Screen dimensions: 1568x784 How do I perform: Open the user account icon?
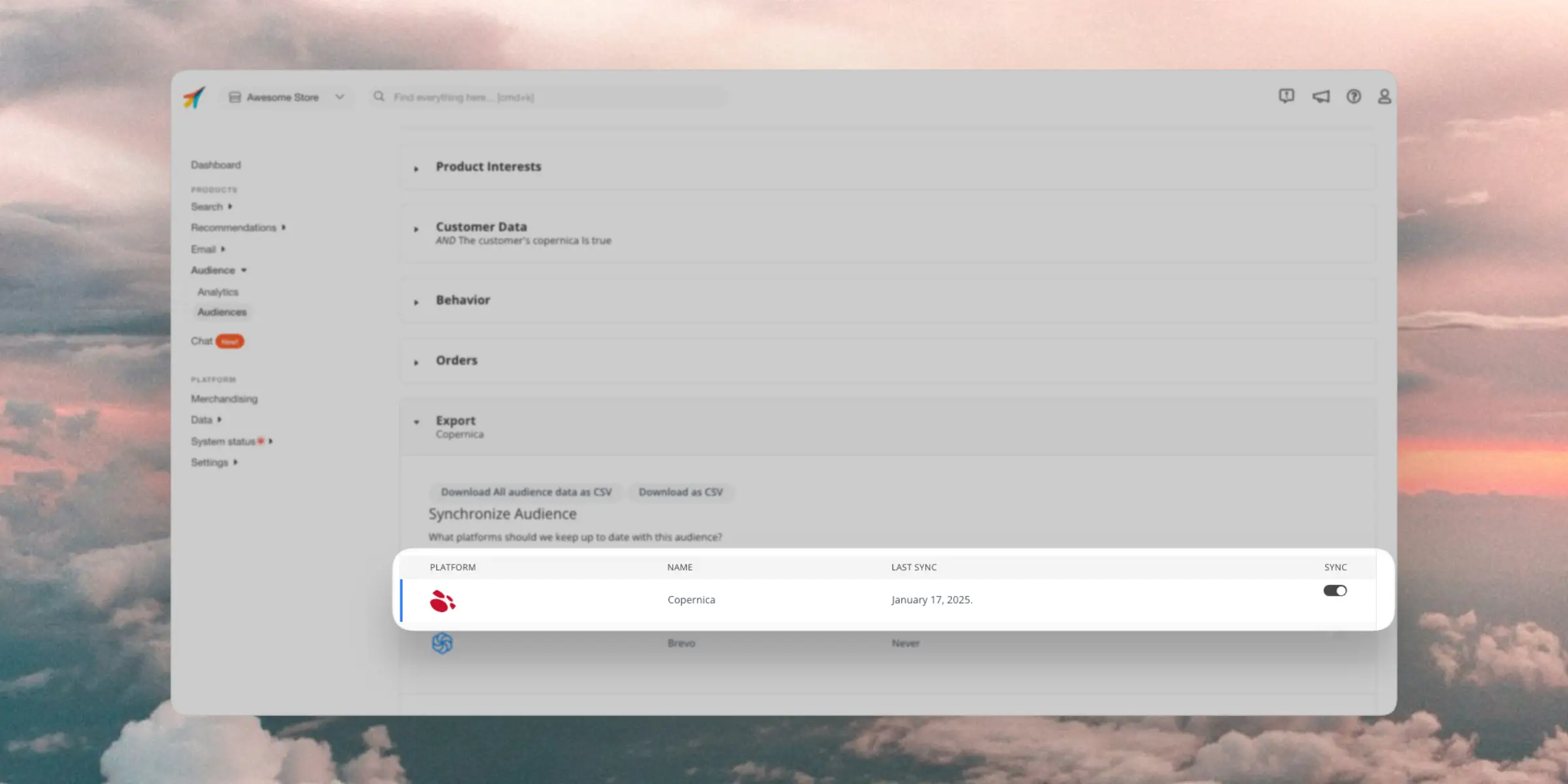(x=1384, y=97)
